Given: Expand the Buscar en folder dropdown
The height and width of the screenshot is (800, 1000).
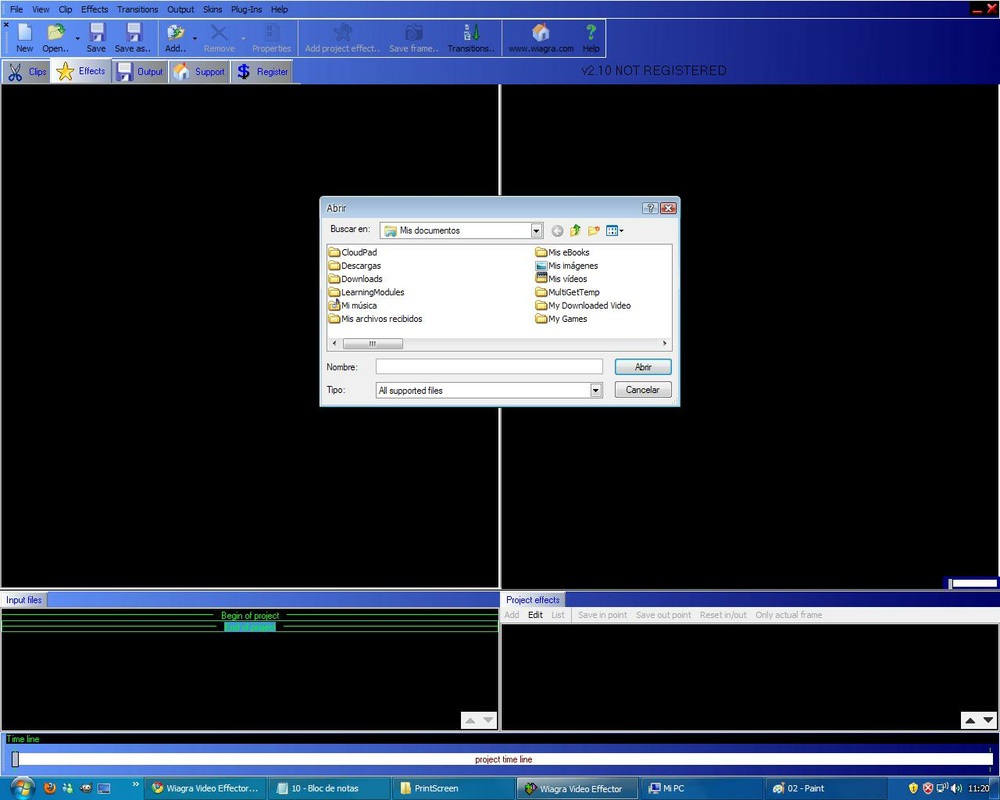Looking at the screenshot, I should pos(536,230).
